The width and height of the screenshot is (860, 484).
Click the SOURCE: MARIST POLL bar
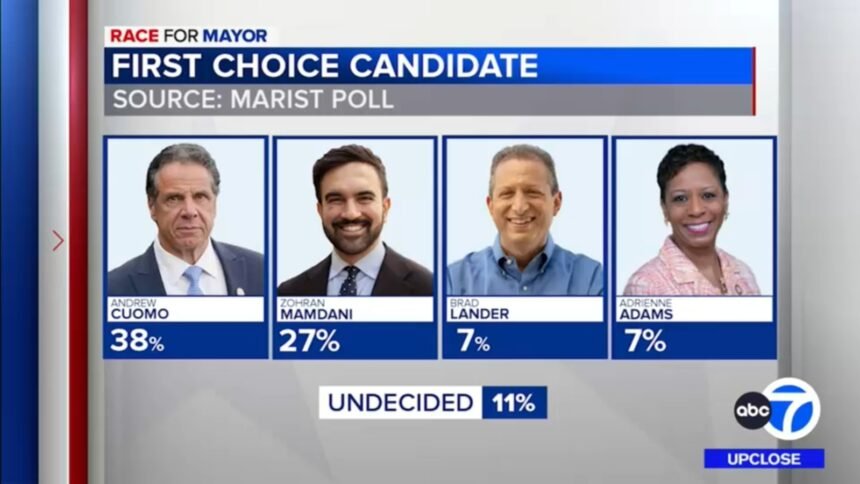pos(429,100)
